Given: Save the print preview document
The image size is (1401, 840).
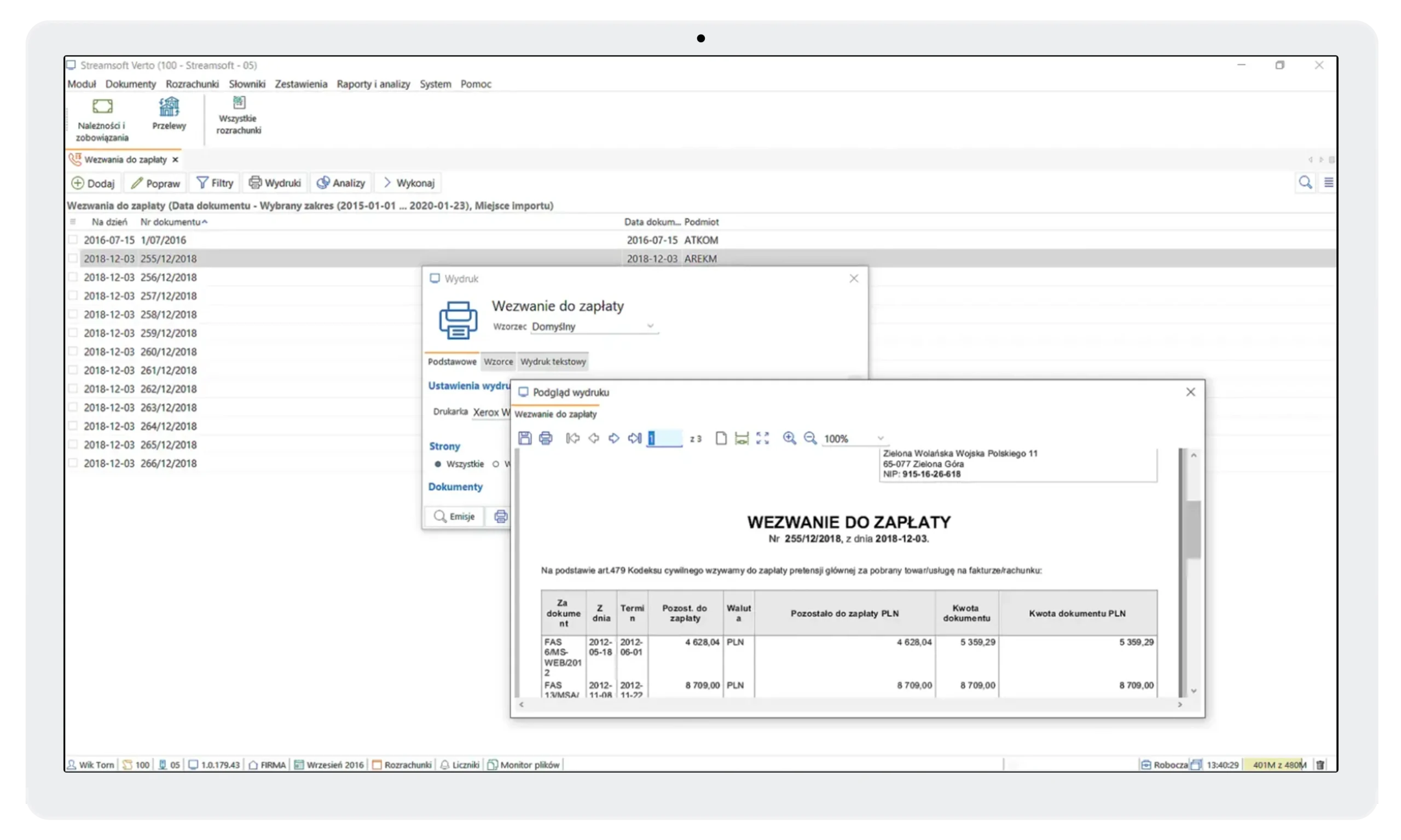Looking at the screenshot, I should click(525, 438).
